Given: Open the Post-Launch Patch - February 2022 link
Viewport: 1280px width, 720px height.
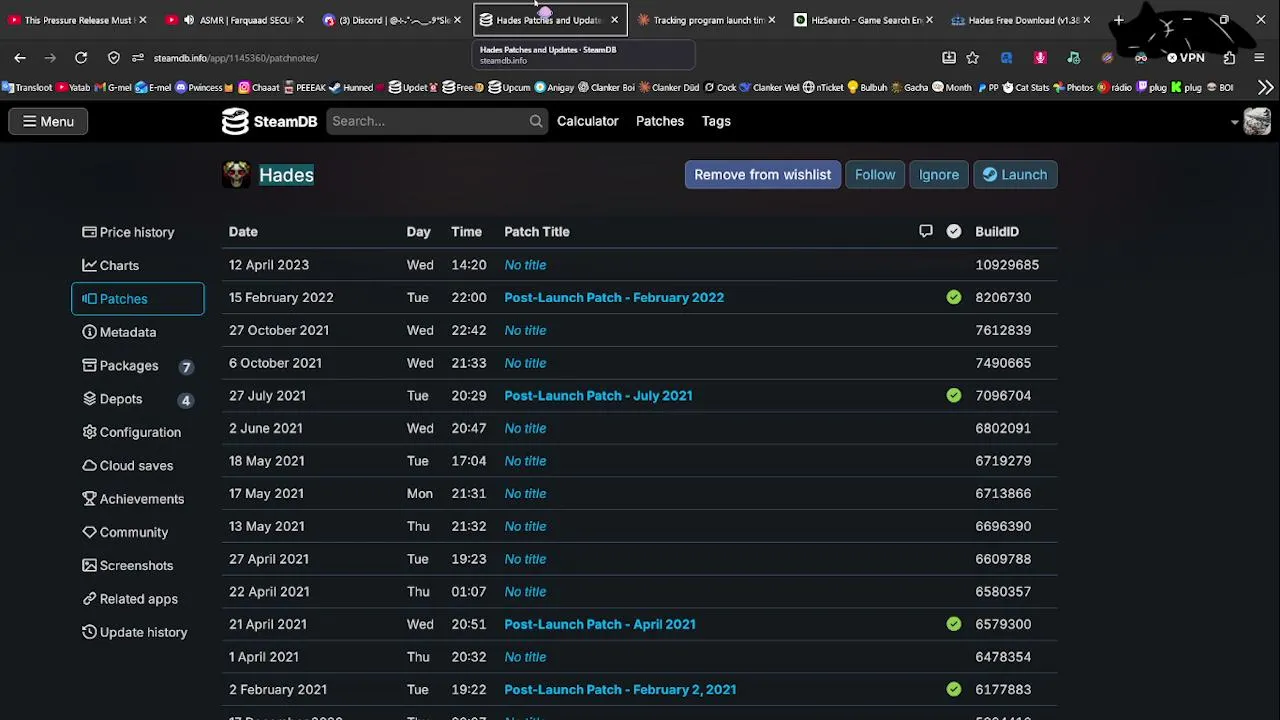Looking at the screenshot, I should pos(614,297).
